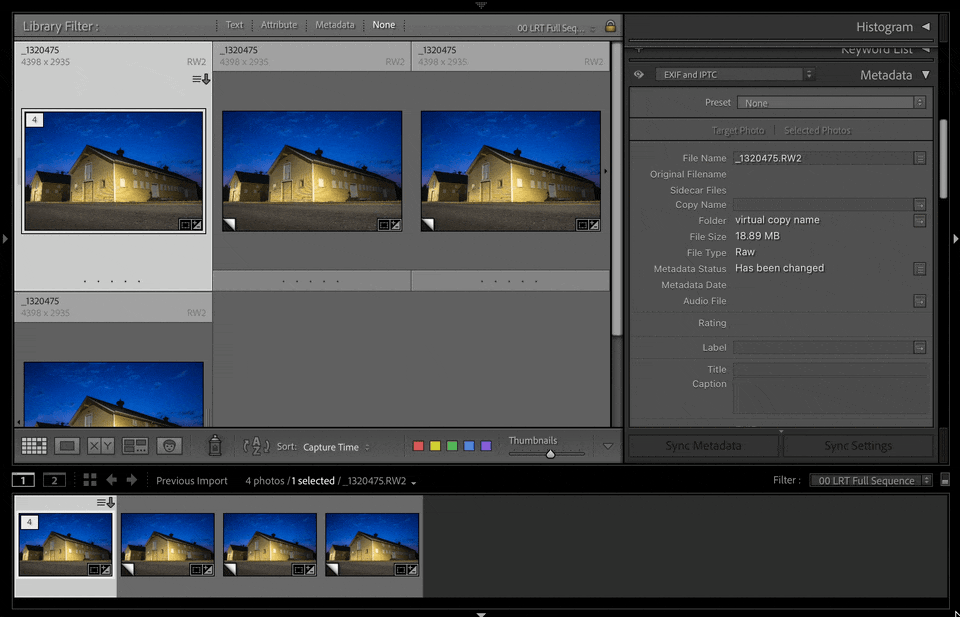Toggle metadata eye icon beside EXIF and IPTC
The image size is (960, 617).
[639, 75]
